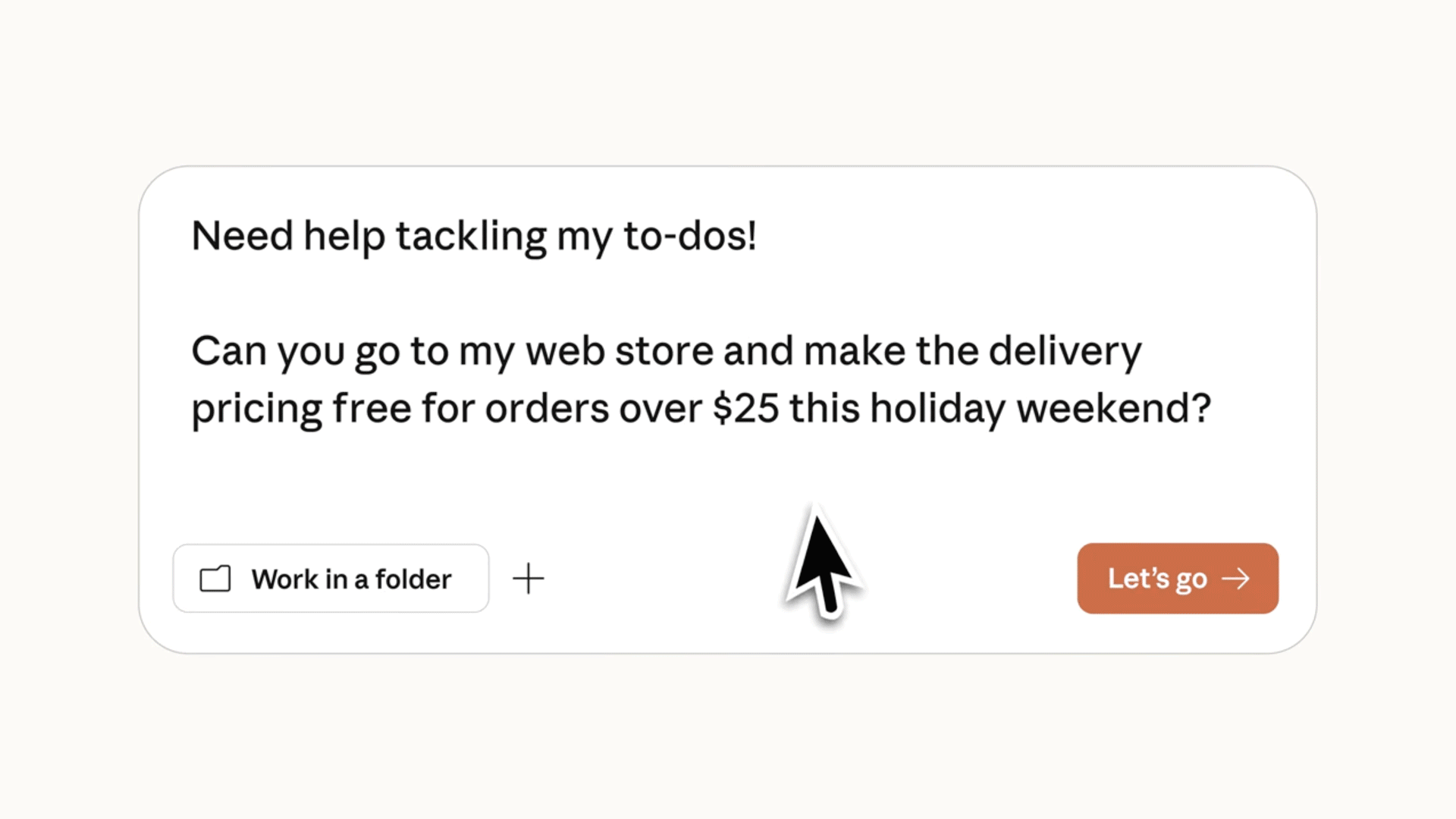
Task: Click the word "orders" in the message
Action: (x=547, y=409)
